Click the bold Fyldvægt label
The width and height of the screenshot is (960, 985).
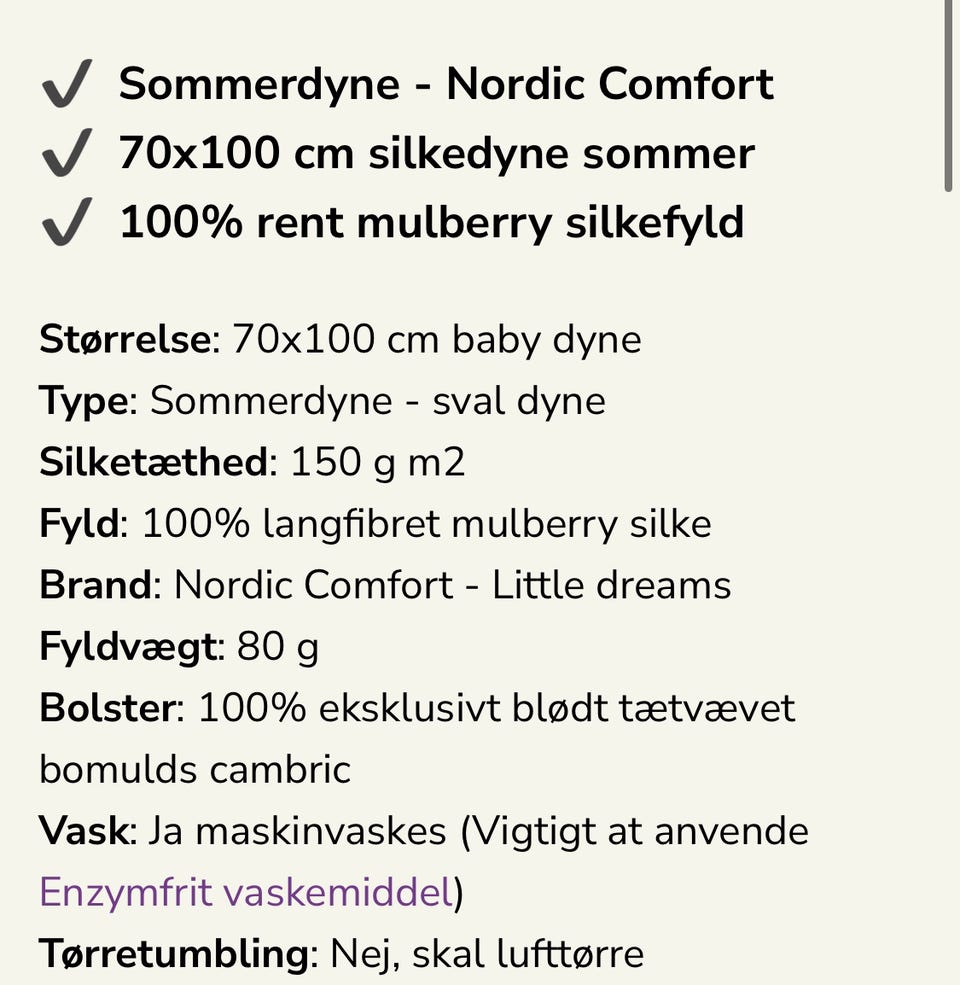click(x=127, y=647)
